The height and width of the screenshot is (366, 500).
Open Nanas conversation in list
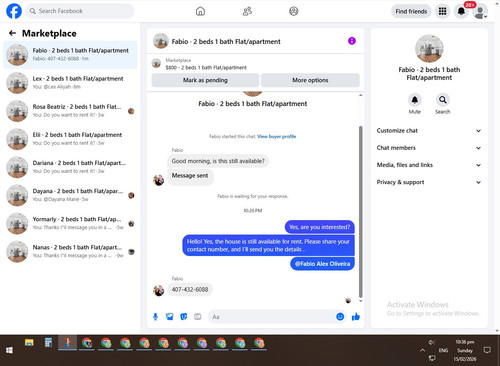[x=70, y=251]
